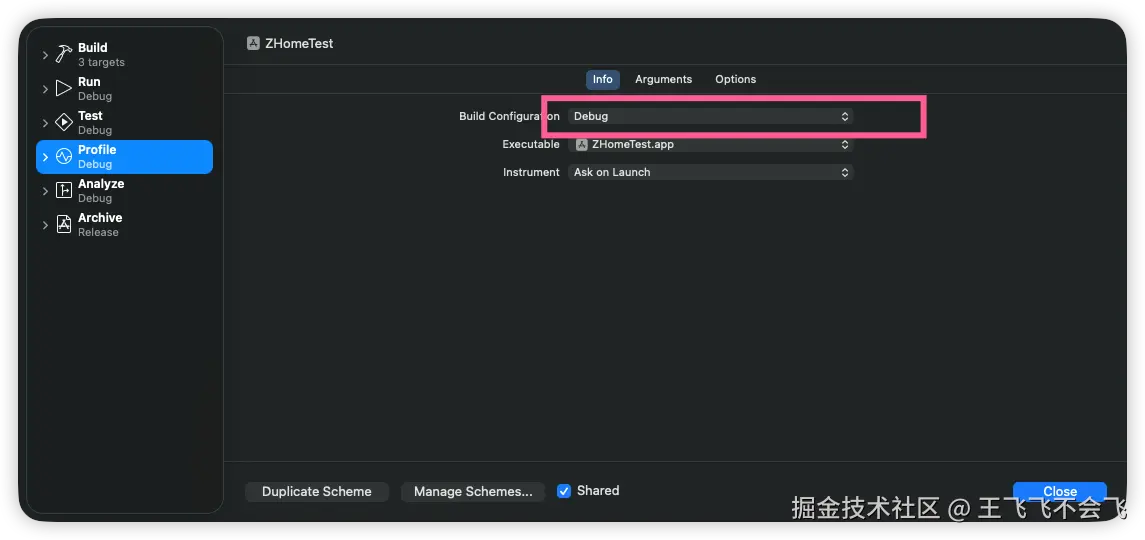1145x540 pixels.
Task: Select the Build 3 targets label
Action: pos(102,55)
